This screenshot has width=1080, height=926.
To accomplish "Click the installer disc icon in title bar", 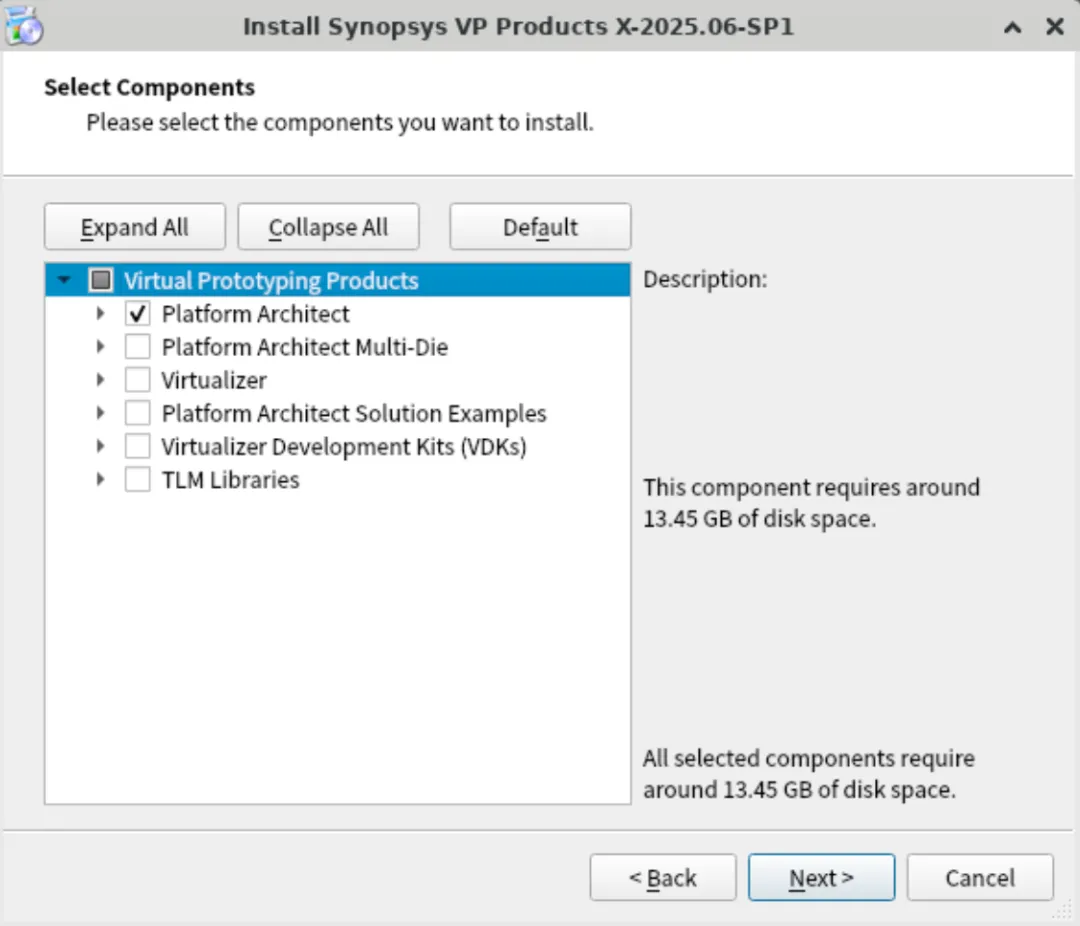I will click(23, 26).
